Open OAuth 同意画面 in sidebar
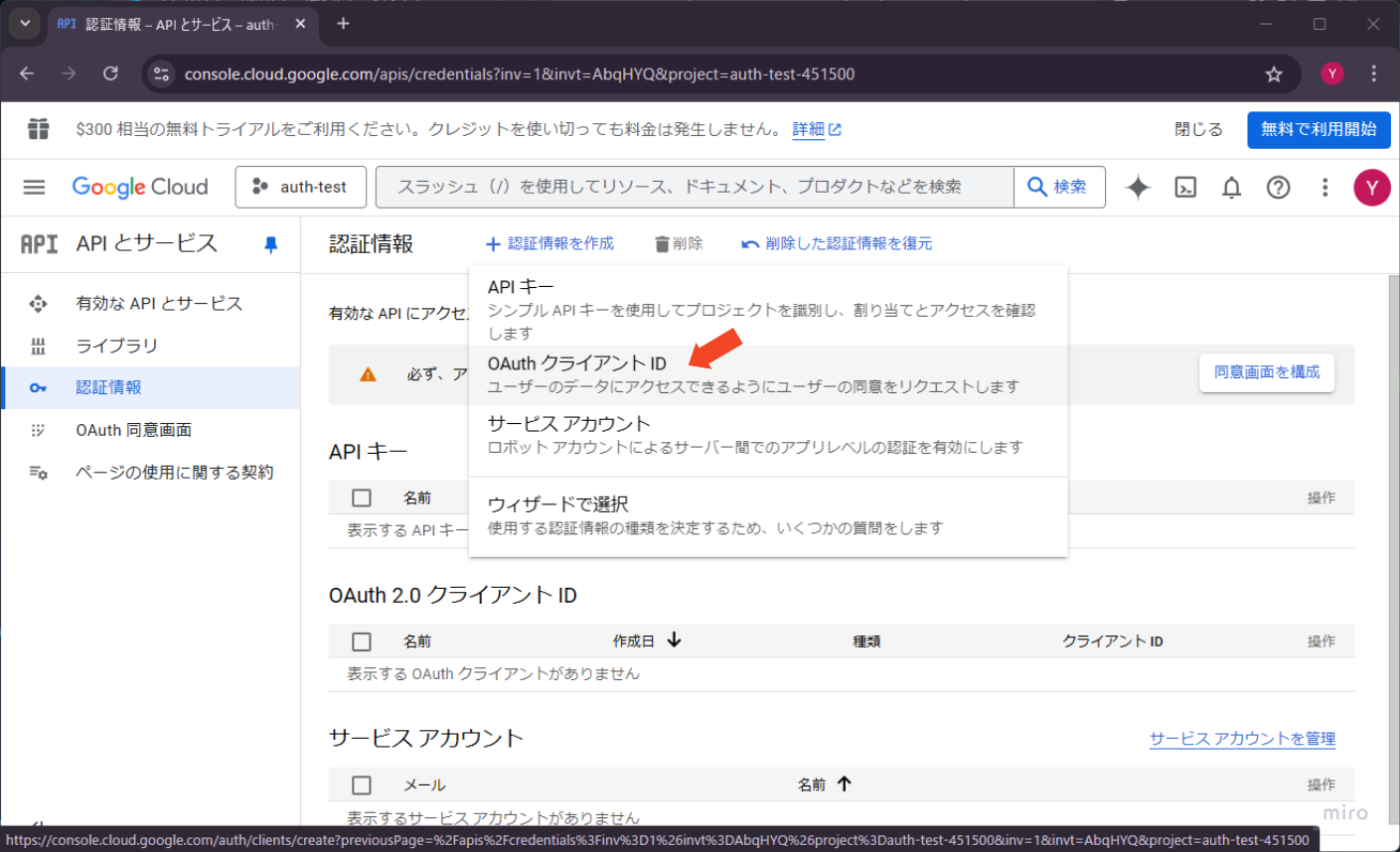Screen dimensions: 1400x852 tap(150, 430)
